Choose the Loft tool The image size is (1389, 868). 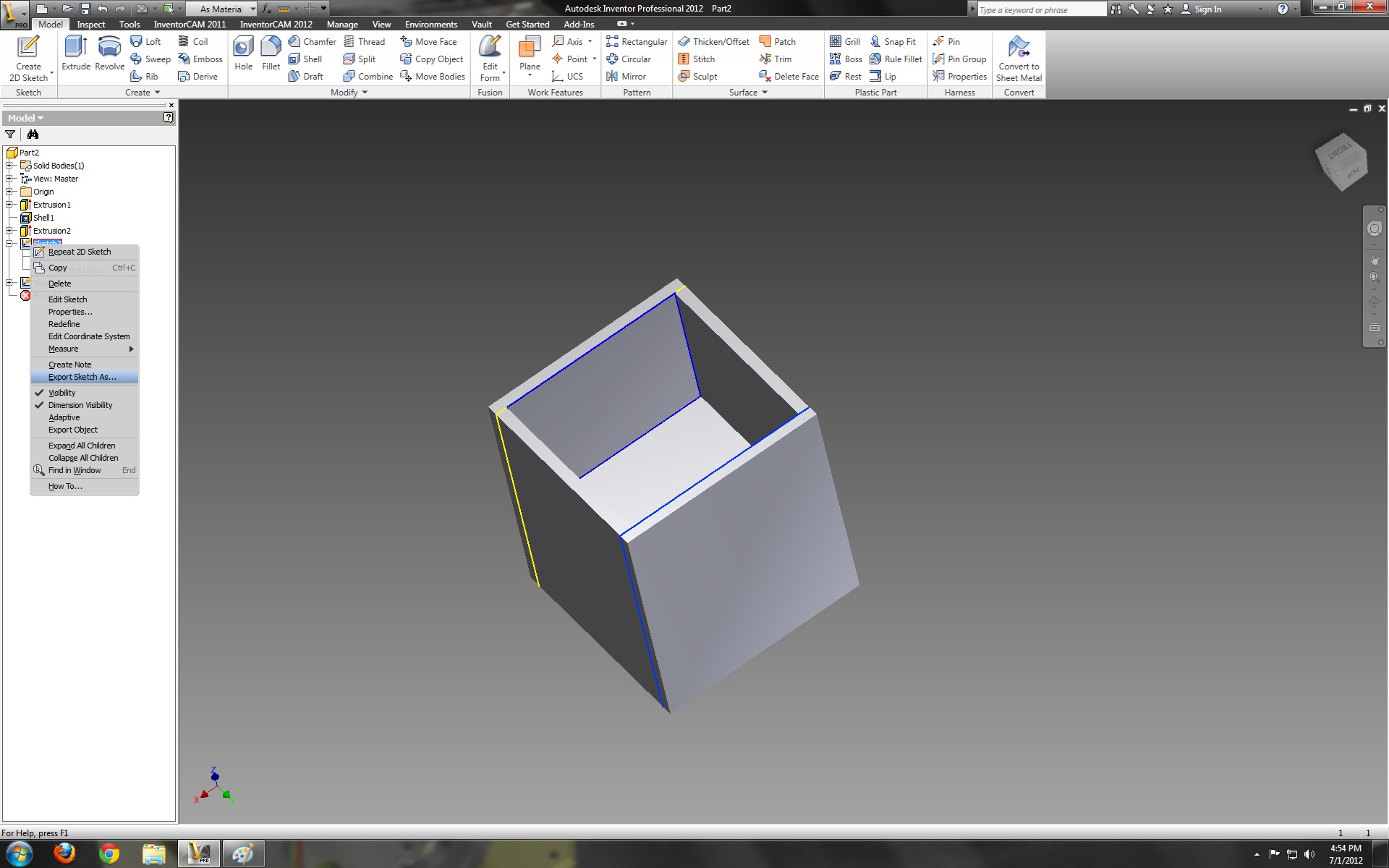coord(145,42)
